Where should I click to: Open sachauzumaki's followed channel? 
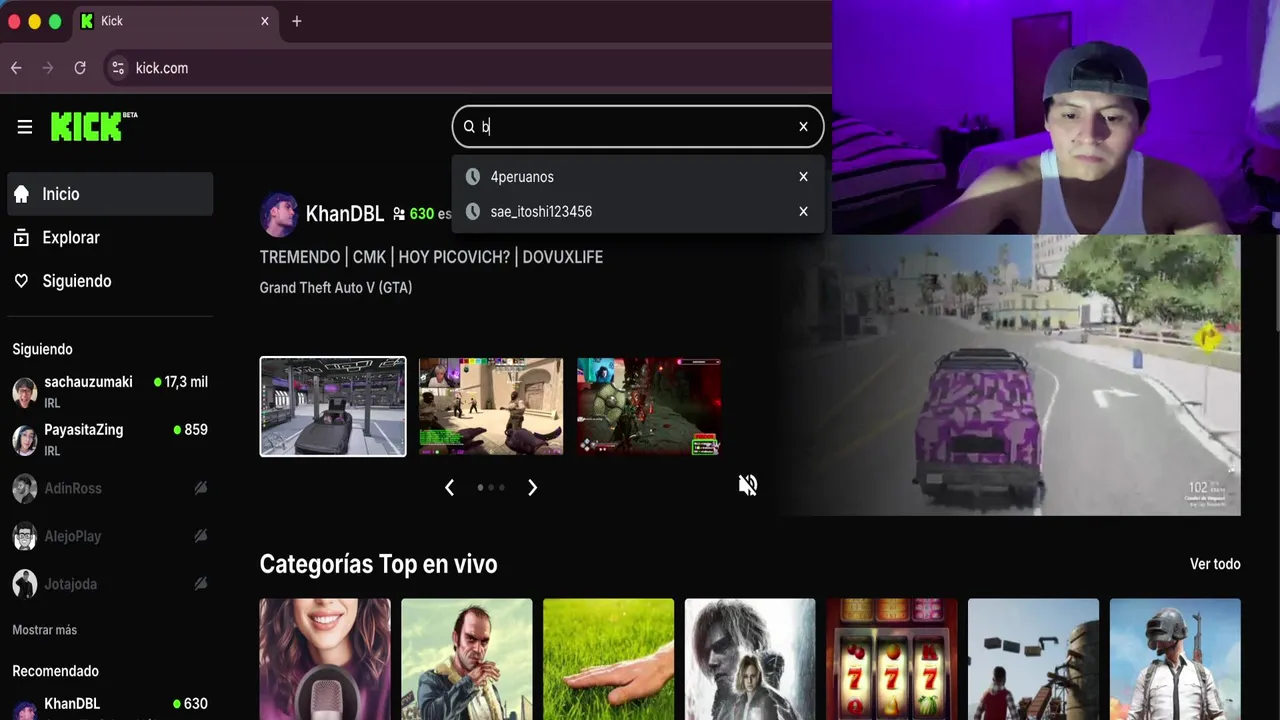tap(110, 392)
